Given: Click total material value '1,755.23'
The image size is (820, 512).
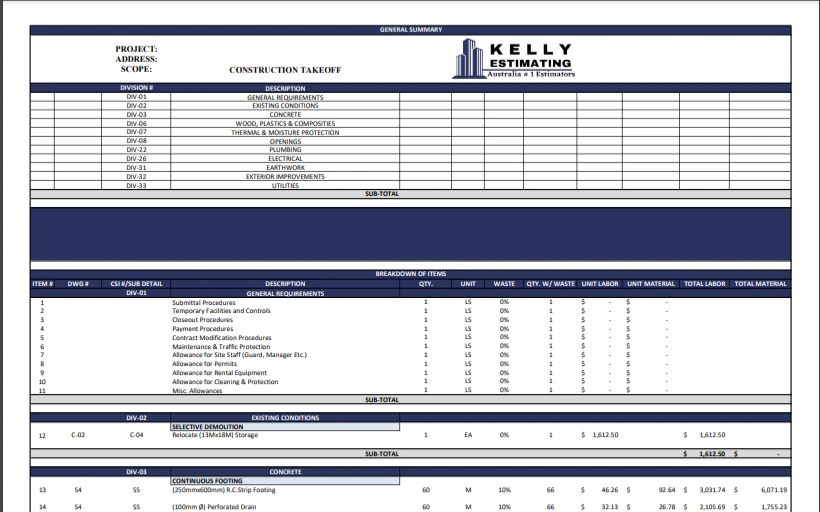Looking at the screenshot, I should pyautogui.click(x=774, y=507).
